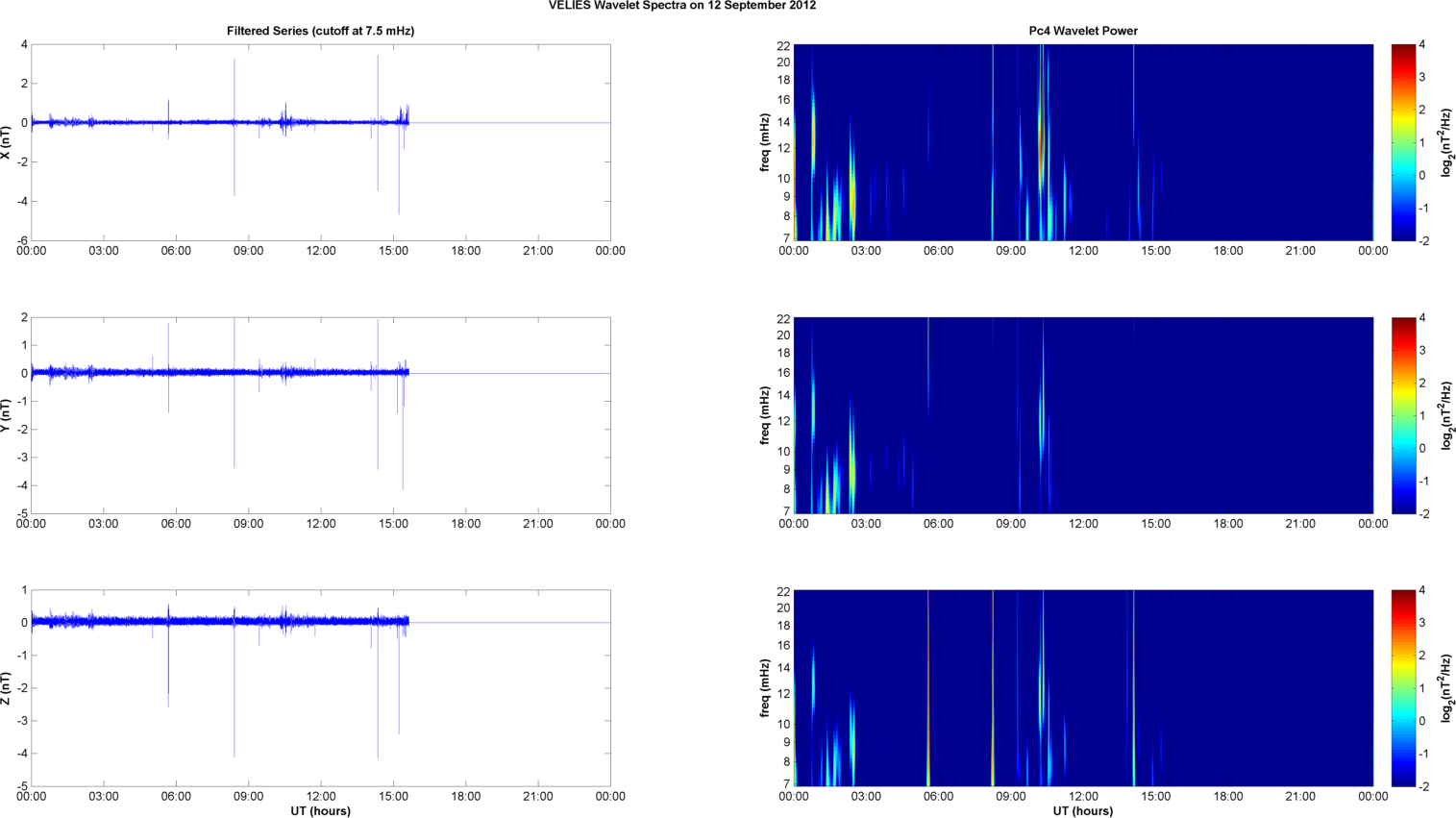This screenshot has width=1456, height=818.
Task: Click the 'X (nT)' y-axis label
Action: click(7, 142)
